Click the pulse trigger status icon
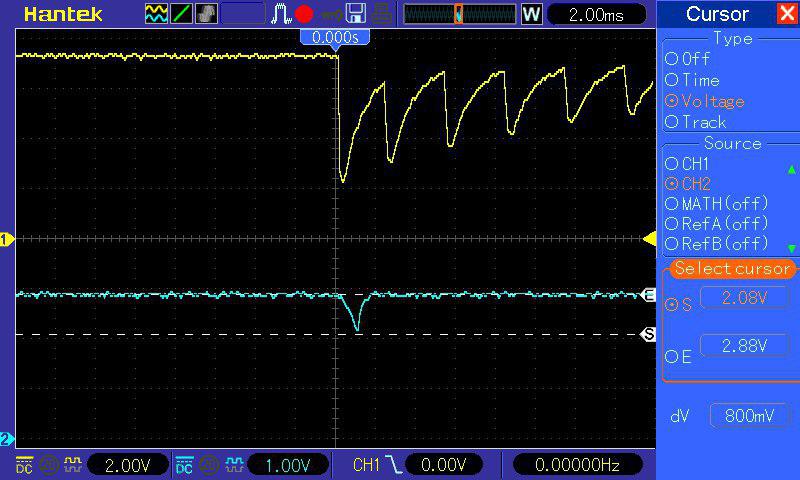 280,14
